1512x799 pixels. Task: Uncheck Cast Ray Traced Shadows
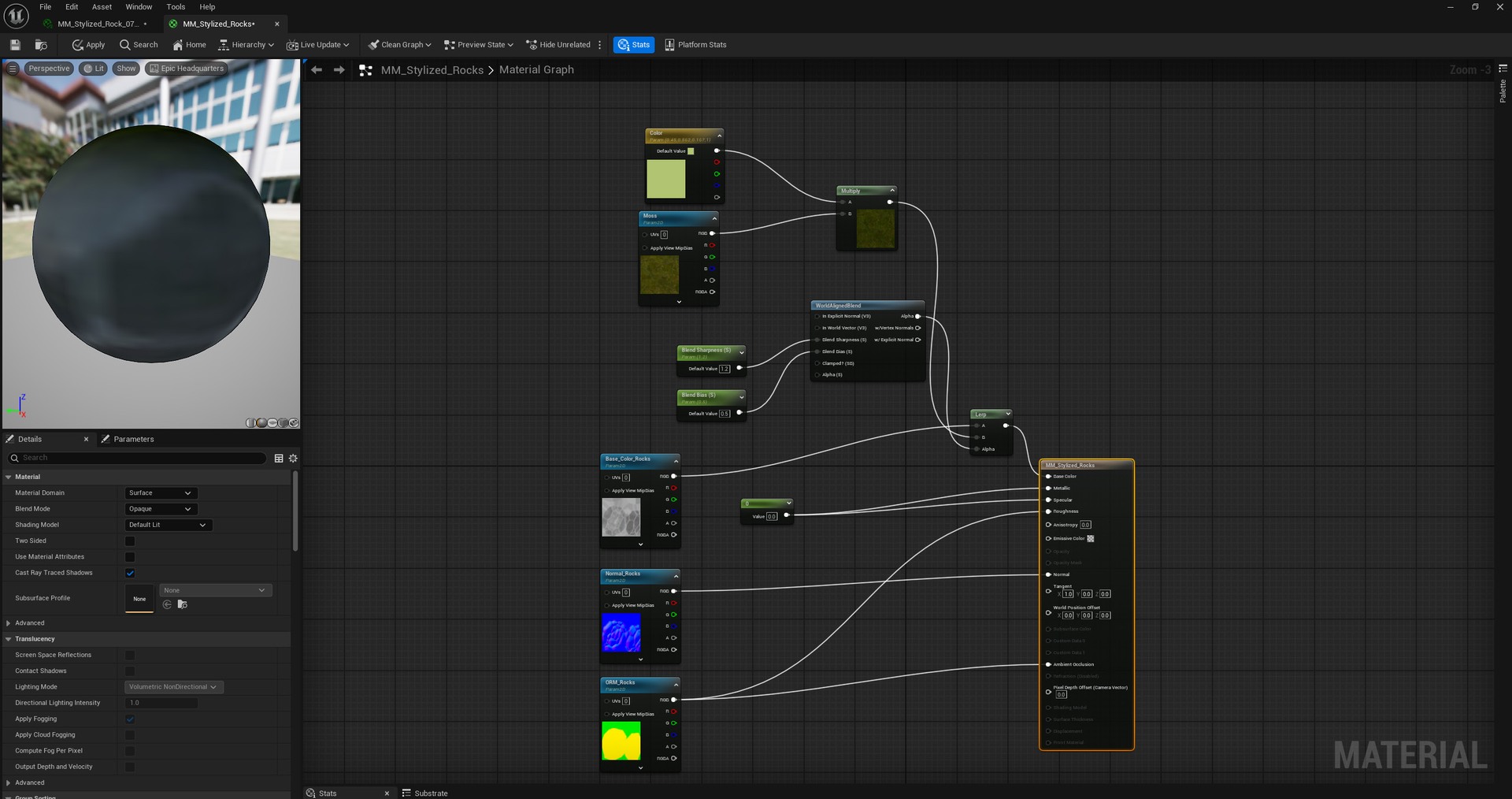click(x=130, y=573)
